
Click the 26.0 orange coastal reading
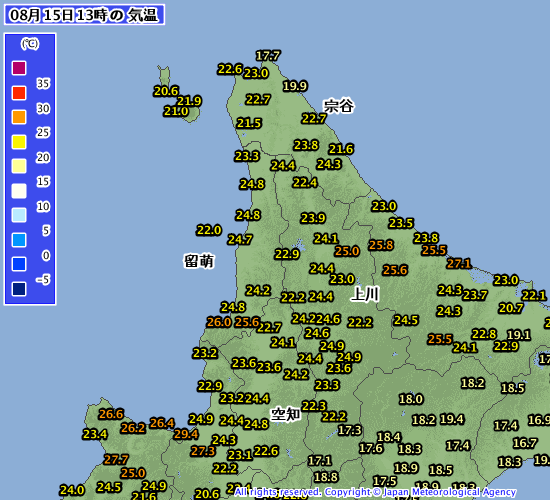pos(219,322)
